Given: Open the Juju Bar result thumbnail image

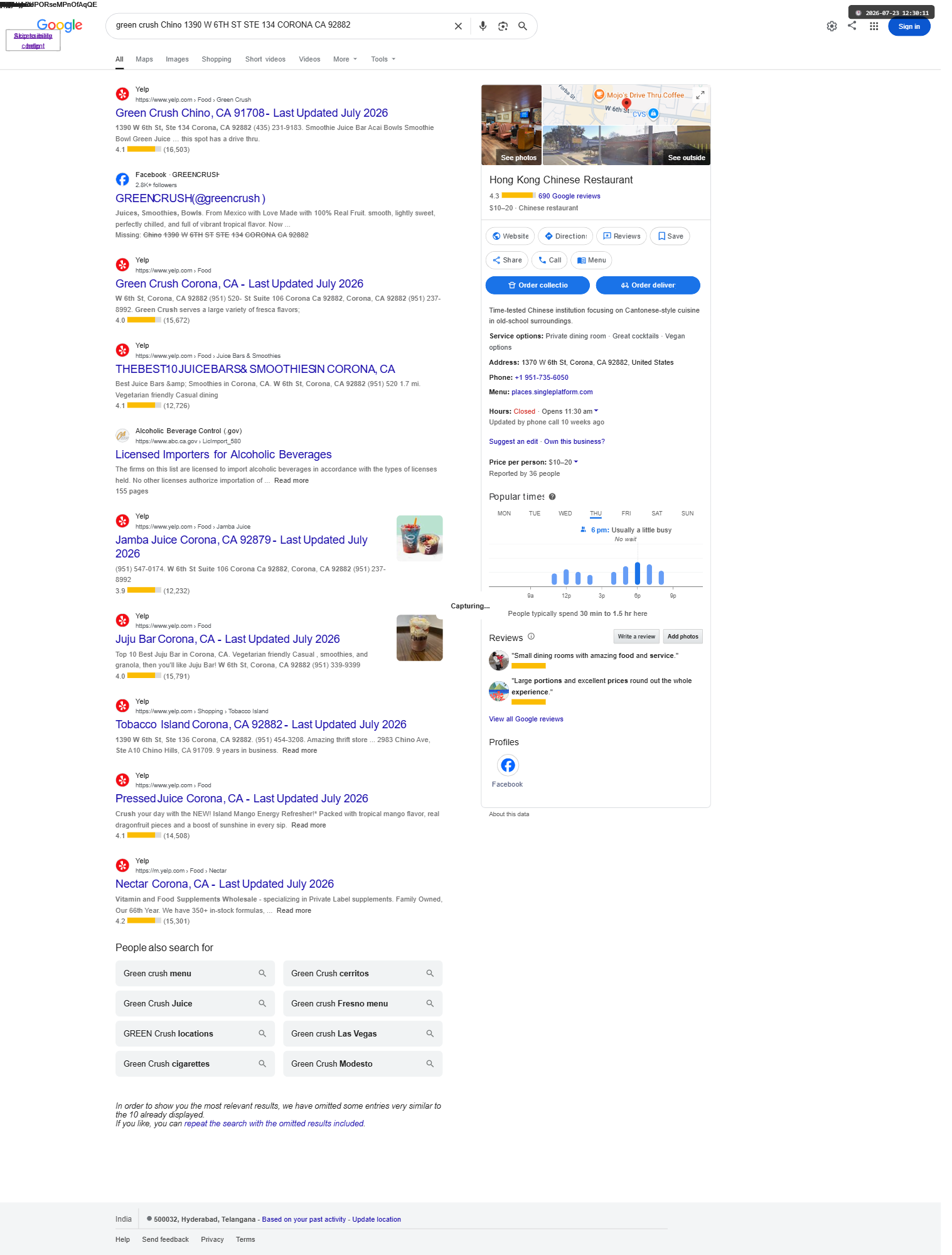Looking at the screenshot, I should coord(420,638).
